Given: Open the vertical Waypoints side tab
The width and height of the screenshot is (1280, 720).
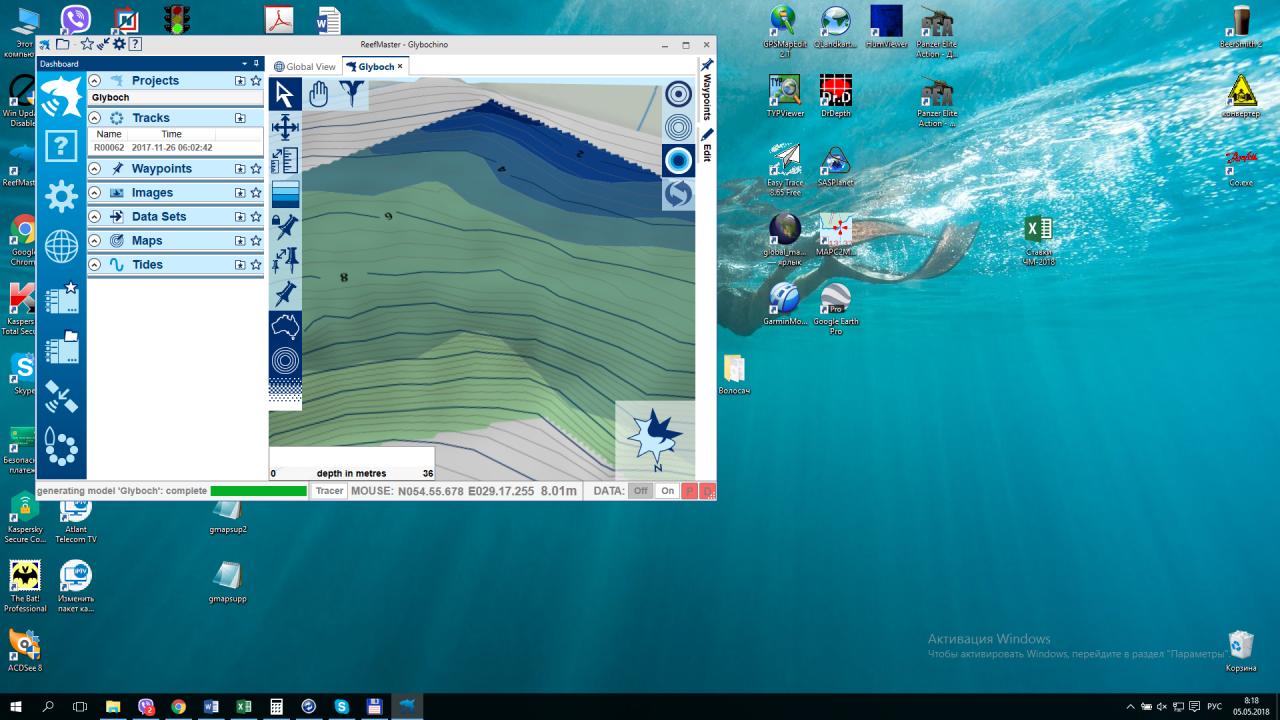Looking at the screenshot, I should [x=707, y=90].
